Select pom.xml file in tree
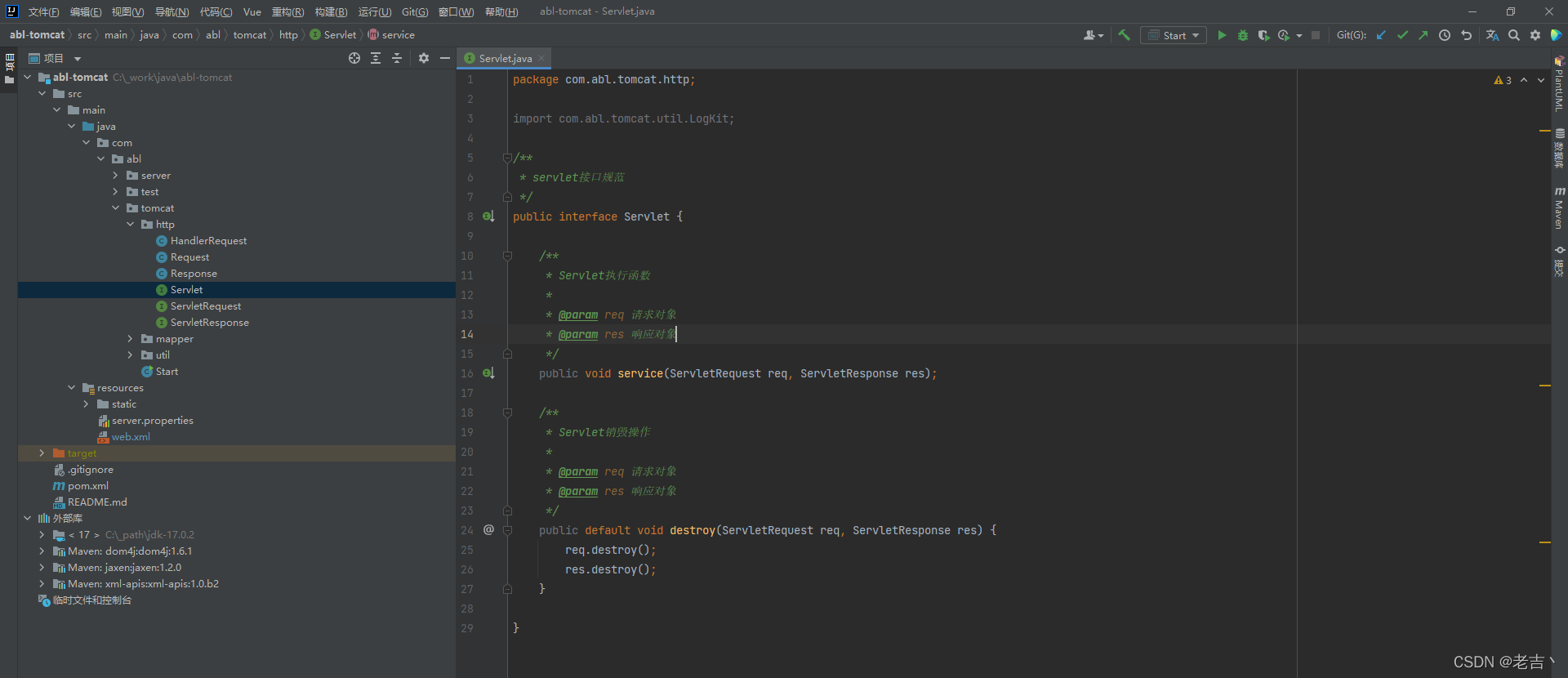The image size is (1568, 678). click(88, 486)
